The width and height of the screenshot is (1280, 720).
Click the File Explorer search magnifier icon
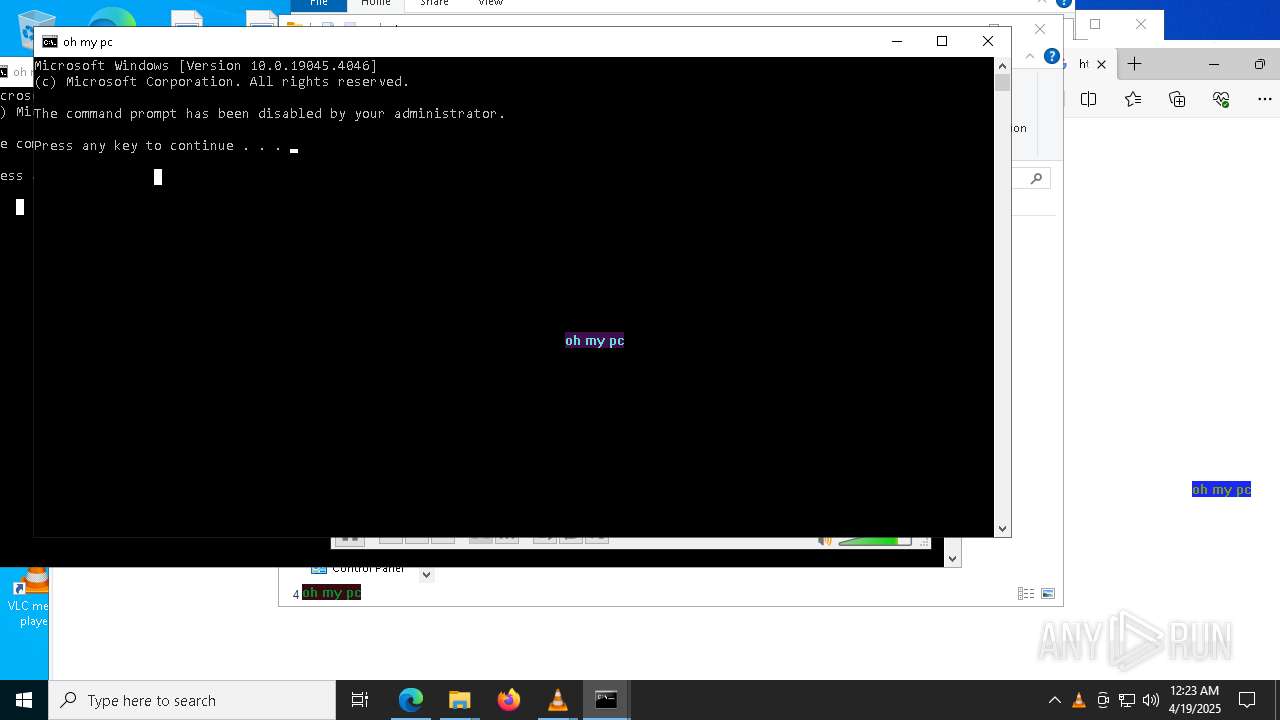(x=1036, y=178)
